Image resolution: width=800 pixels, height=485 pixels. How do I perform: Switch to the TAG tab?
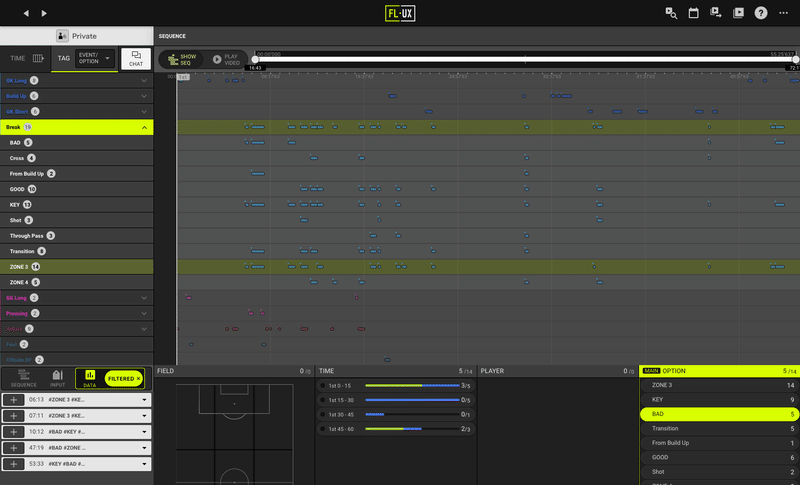point(64,58)
